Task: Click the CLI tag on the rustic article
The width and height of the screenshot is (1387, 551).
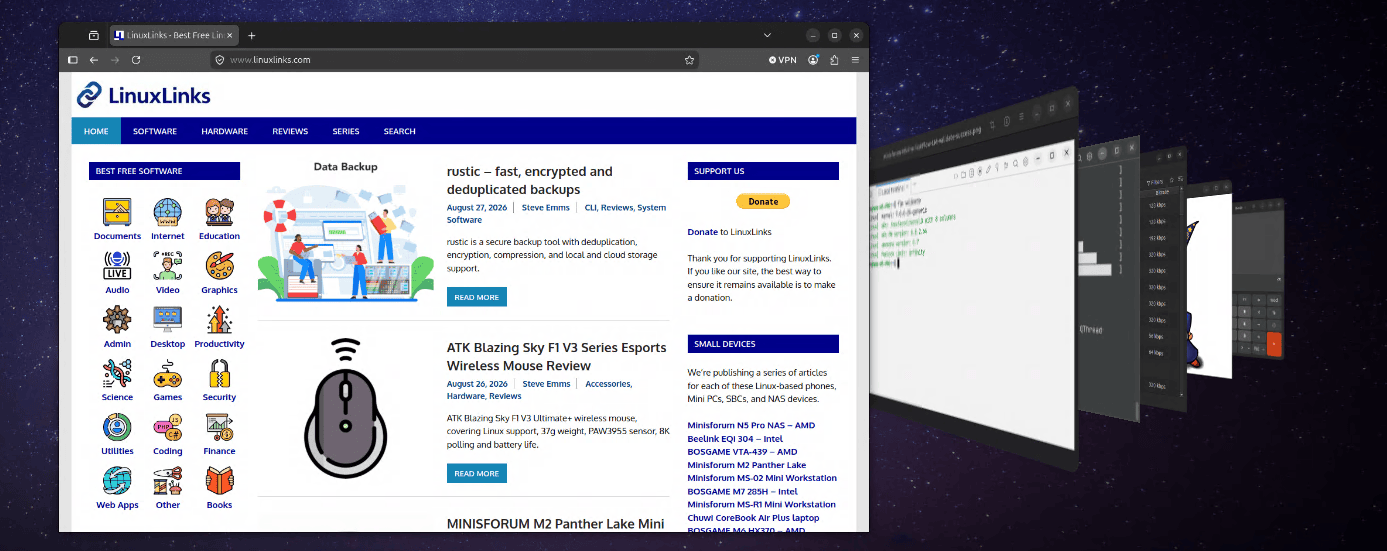Action: point(590,207)
